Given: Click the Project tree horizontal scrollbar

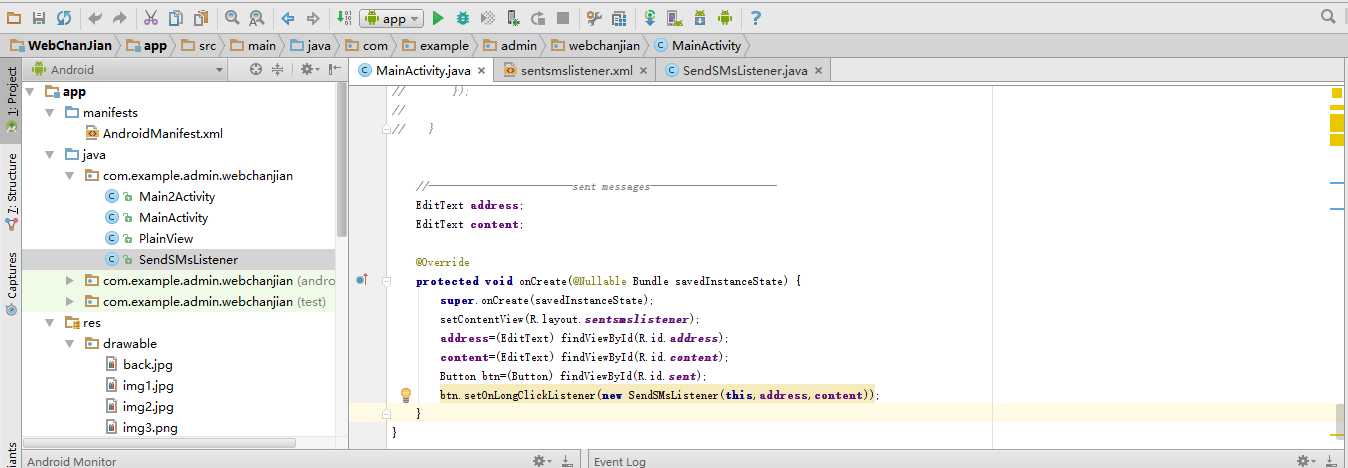Looking at the screenshot, I should 160,442.
